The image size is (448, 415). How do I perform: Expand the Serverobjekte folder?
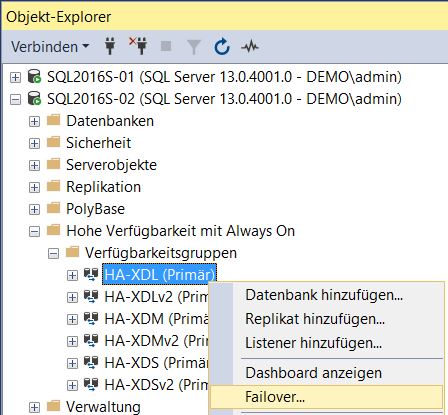coord(34,165)
